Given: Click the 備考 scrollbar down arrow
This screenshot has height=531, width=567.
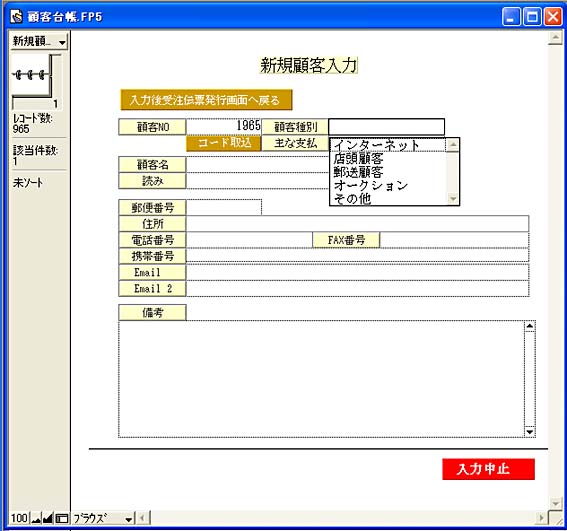Looking at the screenshot, I should pos(530,432).
